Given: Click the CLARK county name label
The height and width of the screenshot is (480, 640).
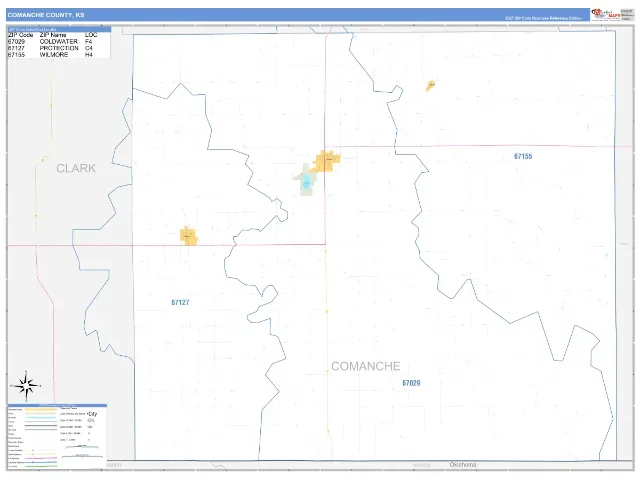Looking at the screenshot, I should coord(76,168).
